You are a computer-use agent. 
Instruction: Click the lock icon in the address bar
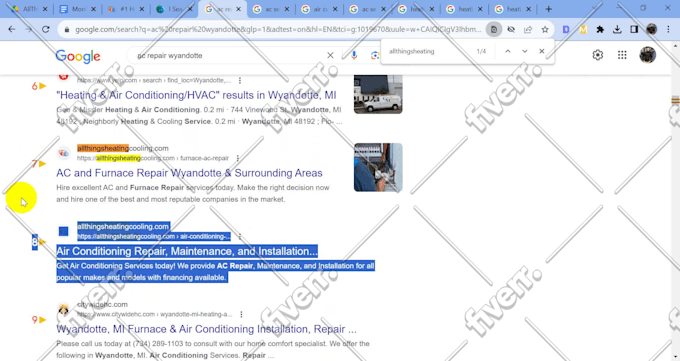(x=67, y=30)
